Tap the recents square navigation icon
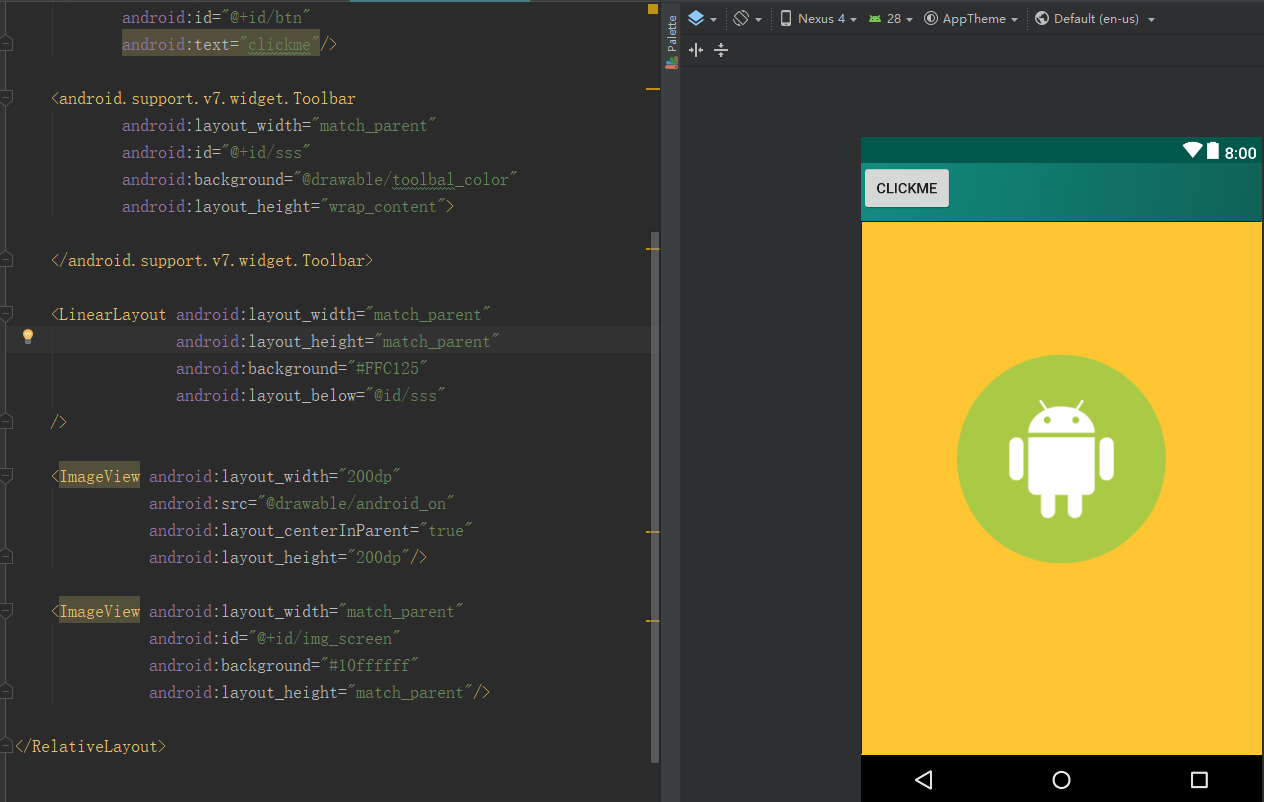1264x802 pixels. click(1199, 779)
